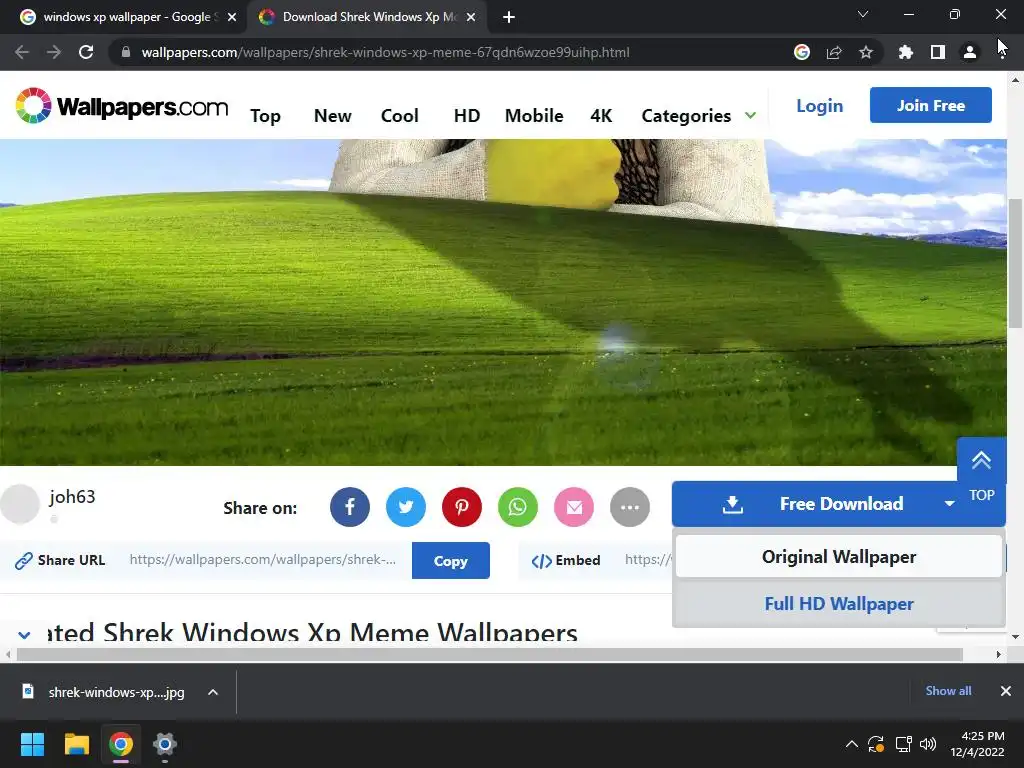Share wallpaper via WhatsApp

coord(518,507)
